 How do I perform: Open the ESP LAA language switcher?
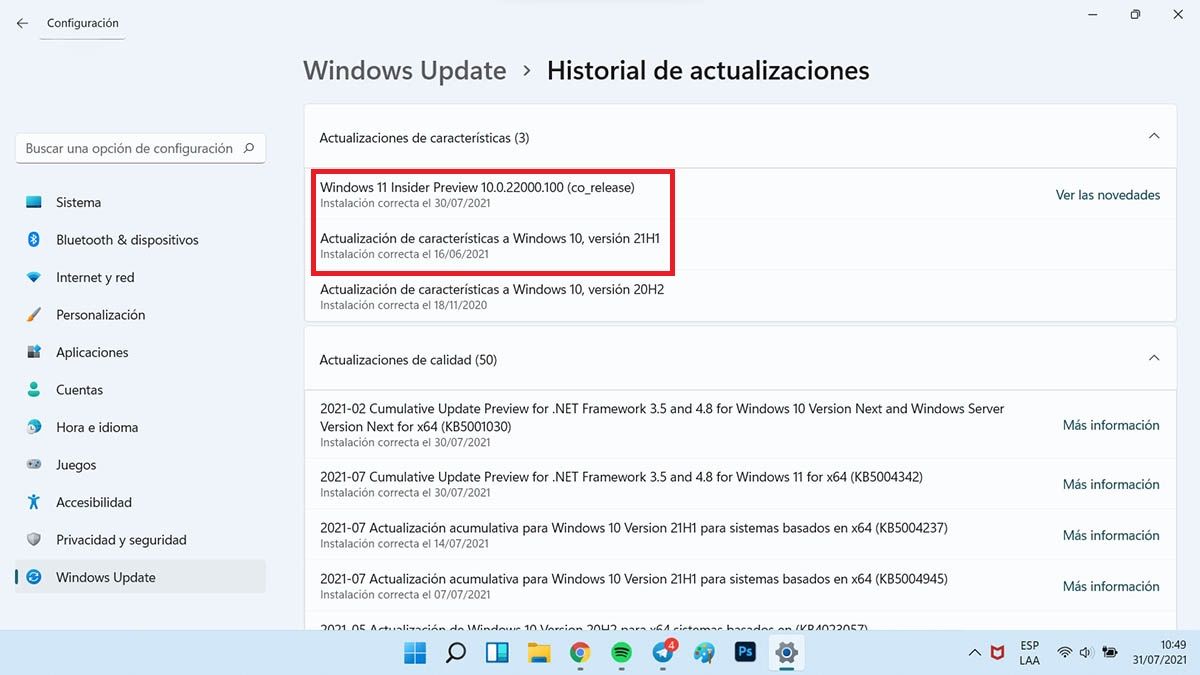(x=1030, y=653)
